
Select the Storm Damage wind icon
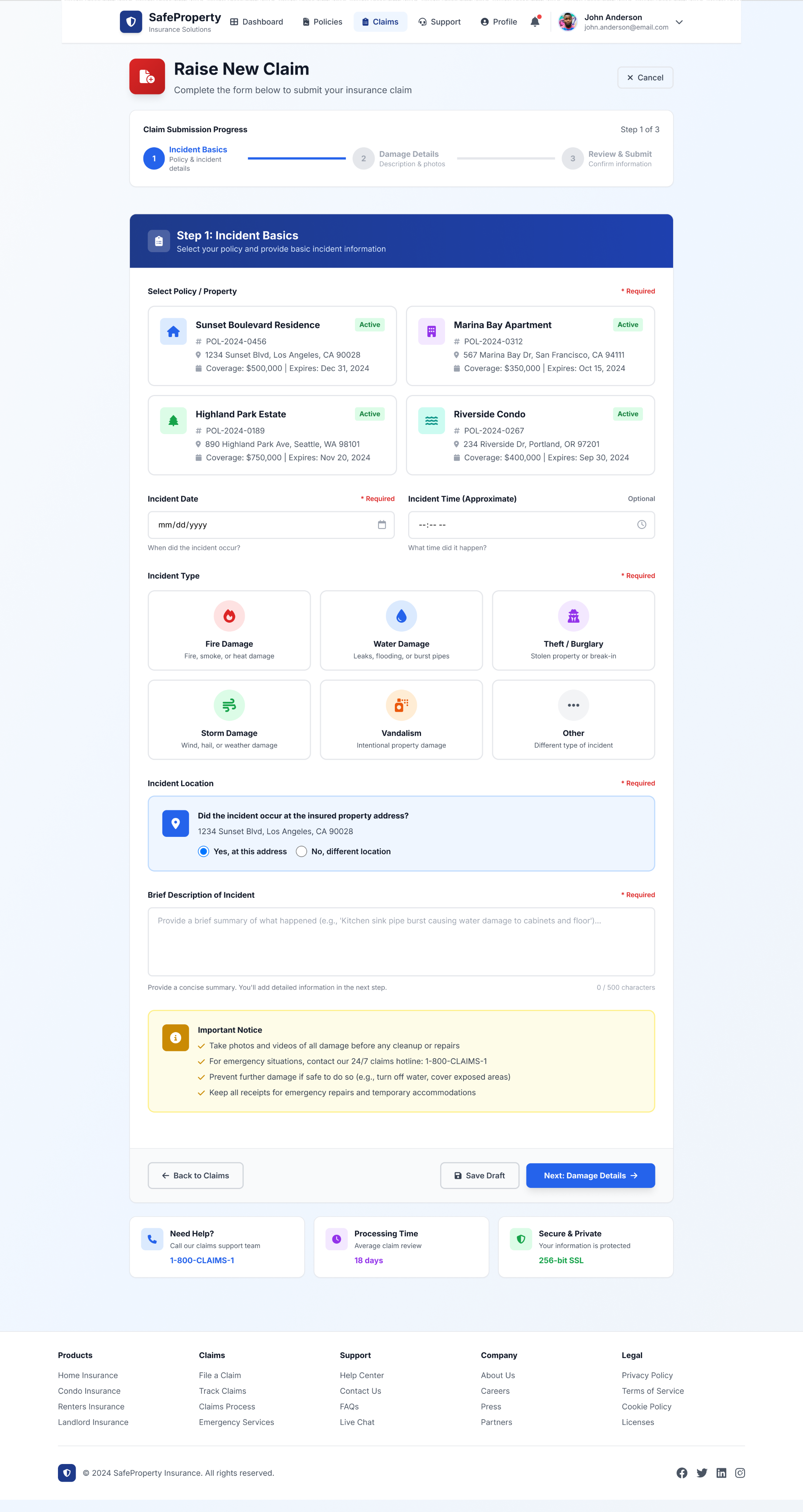click(230, 705)
